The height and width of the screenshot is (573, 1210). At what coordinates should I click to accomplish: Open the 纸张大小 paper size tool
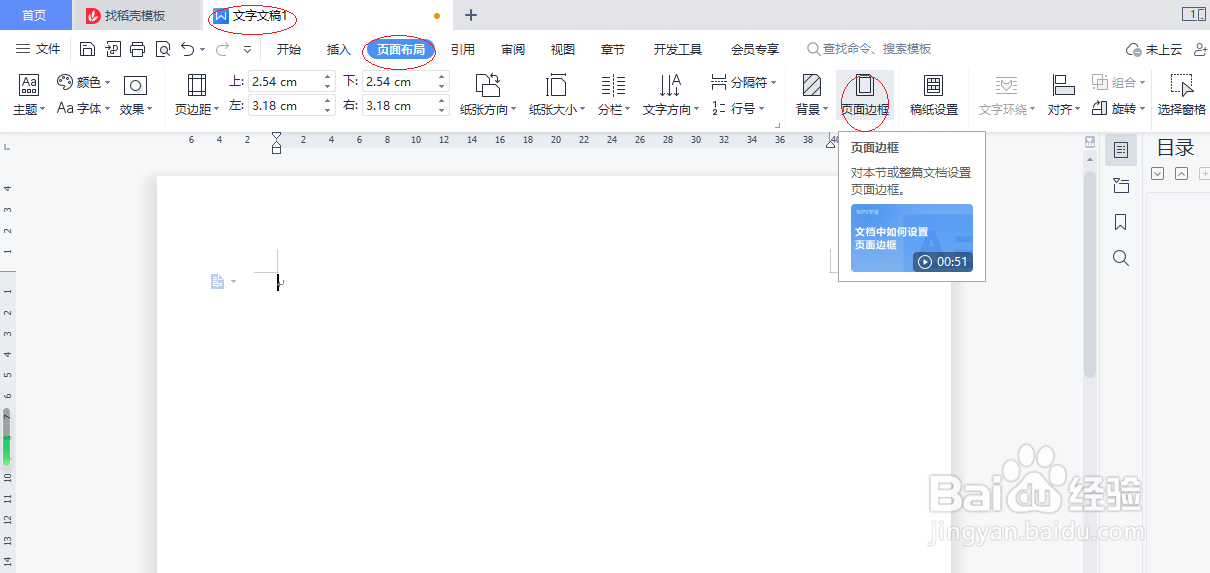coord(557,96)
